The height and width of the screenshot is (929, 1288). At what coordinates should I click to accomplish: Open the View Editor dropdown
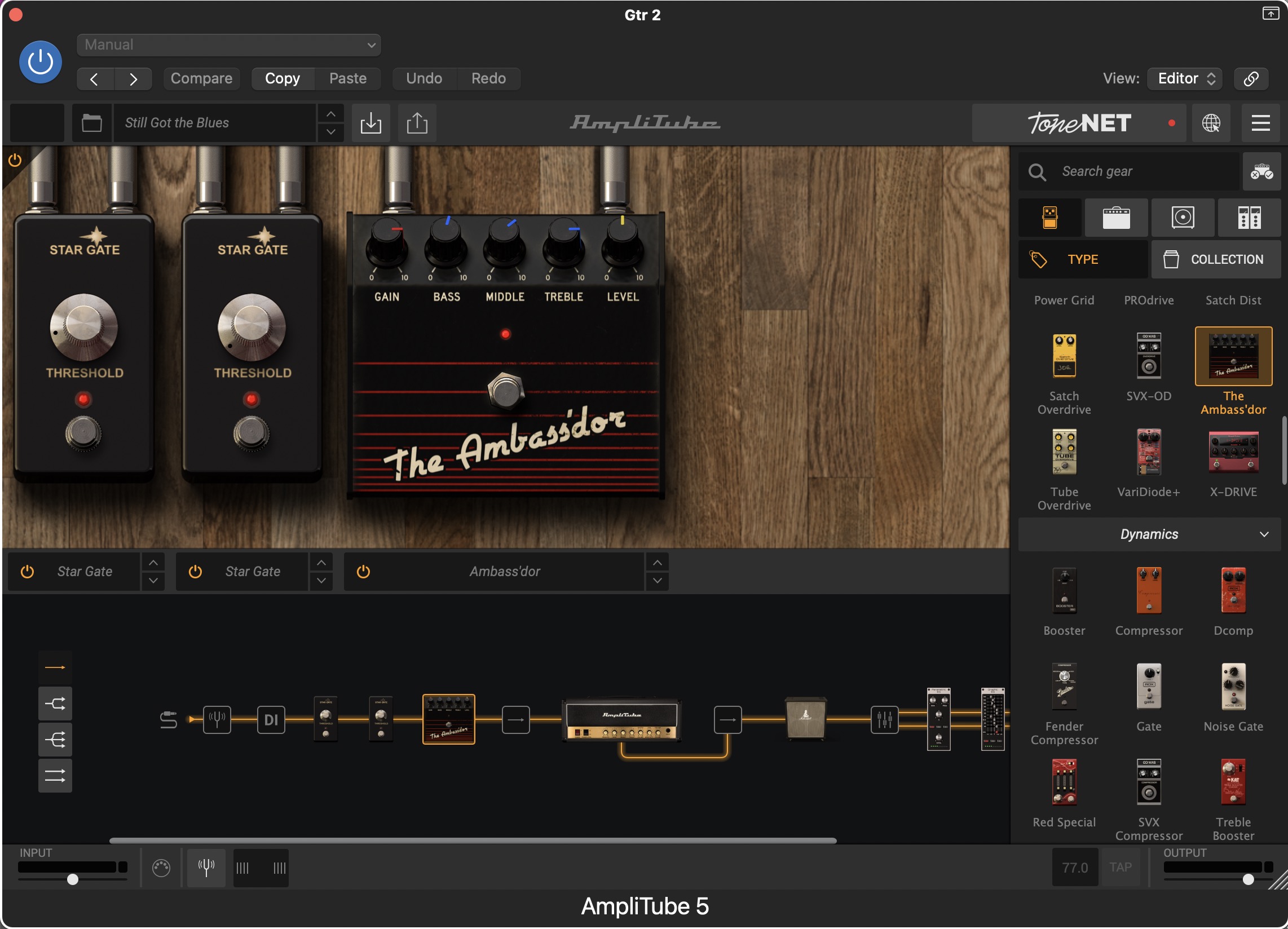1185,78
